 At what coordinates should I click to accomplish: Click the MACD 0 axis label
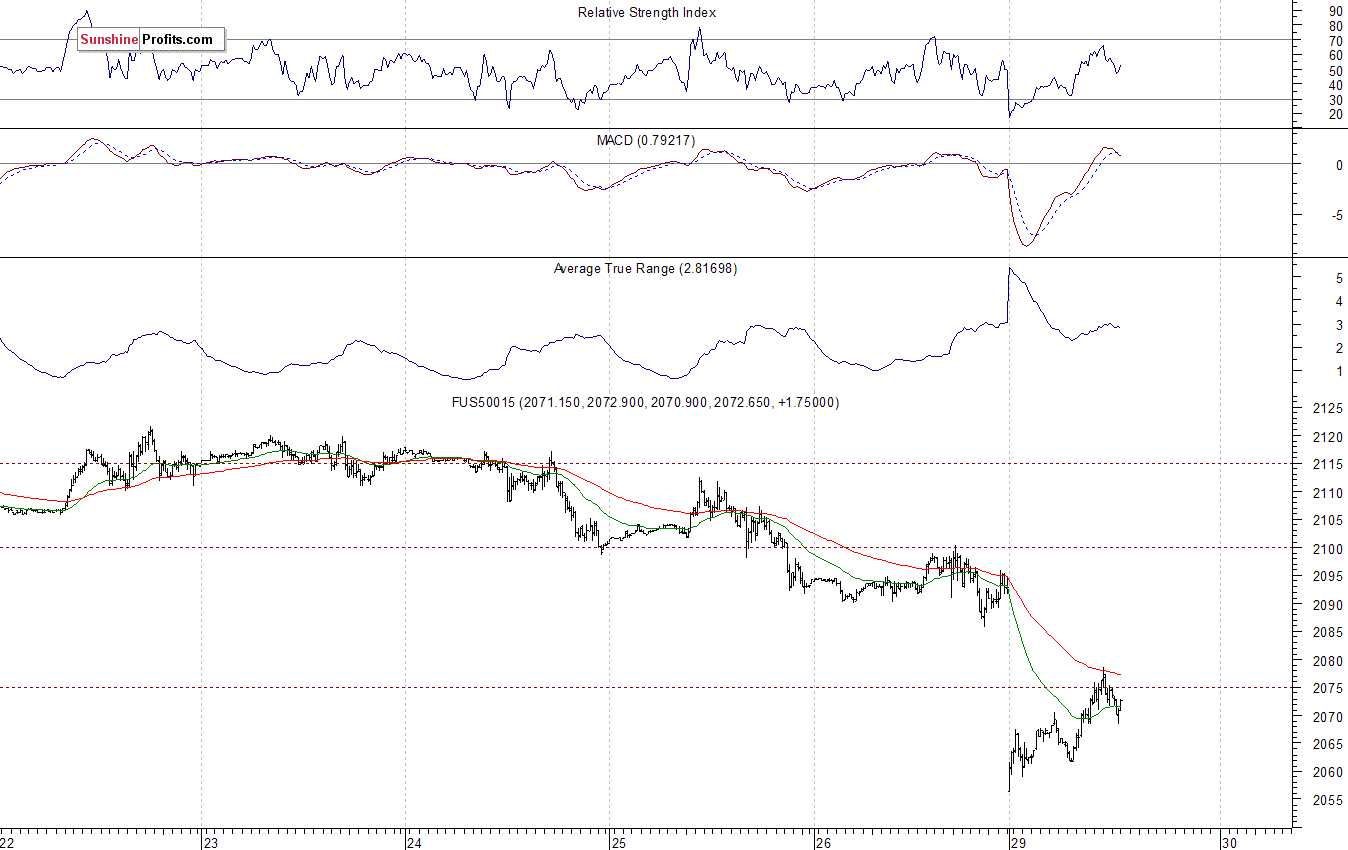tap(1339, 165)
